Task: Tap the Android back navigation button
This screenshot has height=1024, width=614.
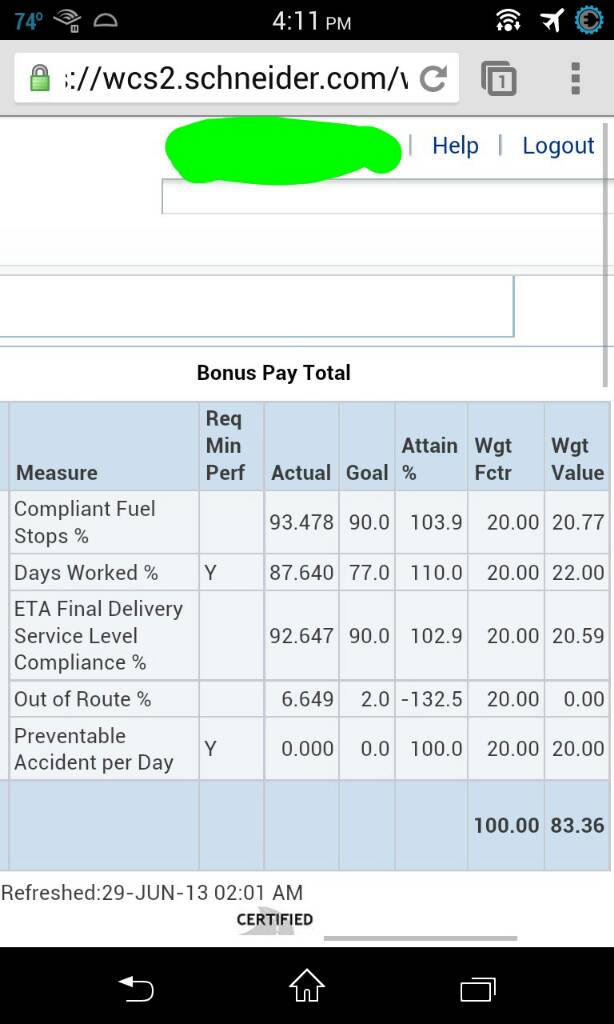Action: tap(136, 987)
